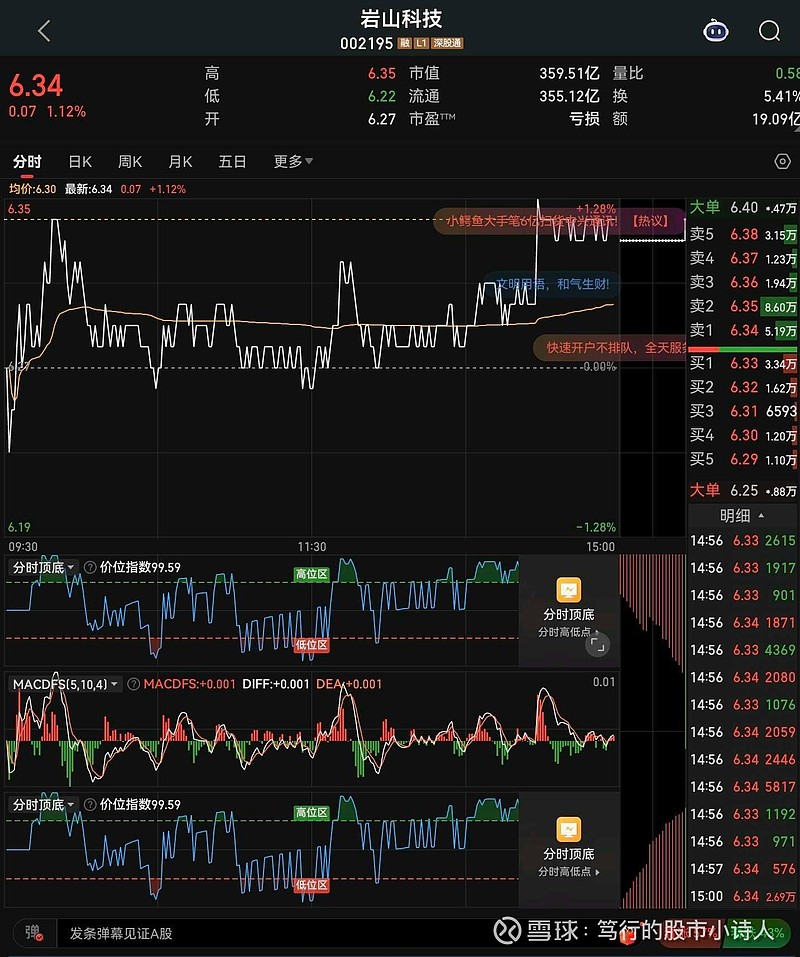This screenshot has height=957, width=800.
Task: Open chart settings hexagon icon
Action: [x=782, y=161]
